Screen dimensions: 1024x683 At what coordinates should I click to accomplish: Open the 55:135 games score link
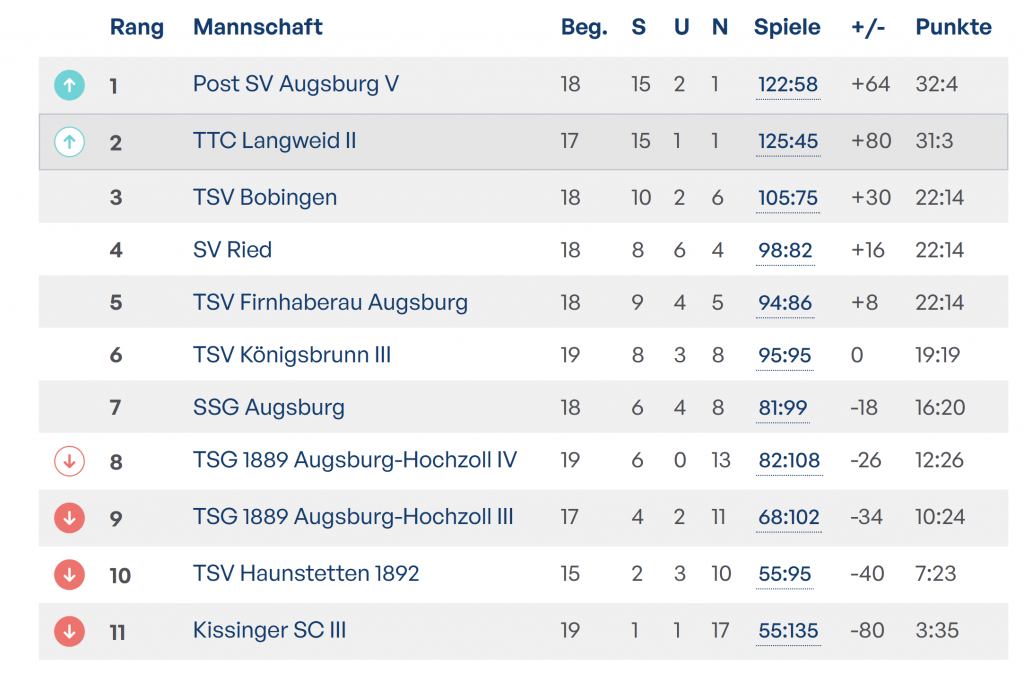coord(788,631)
